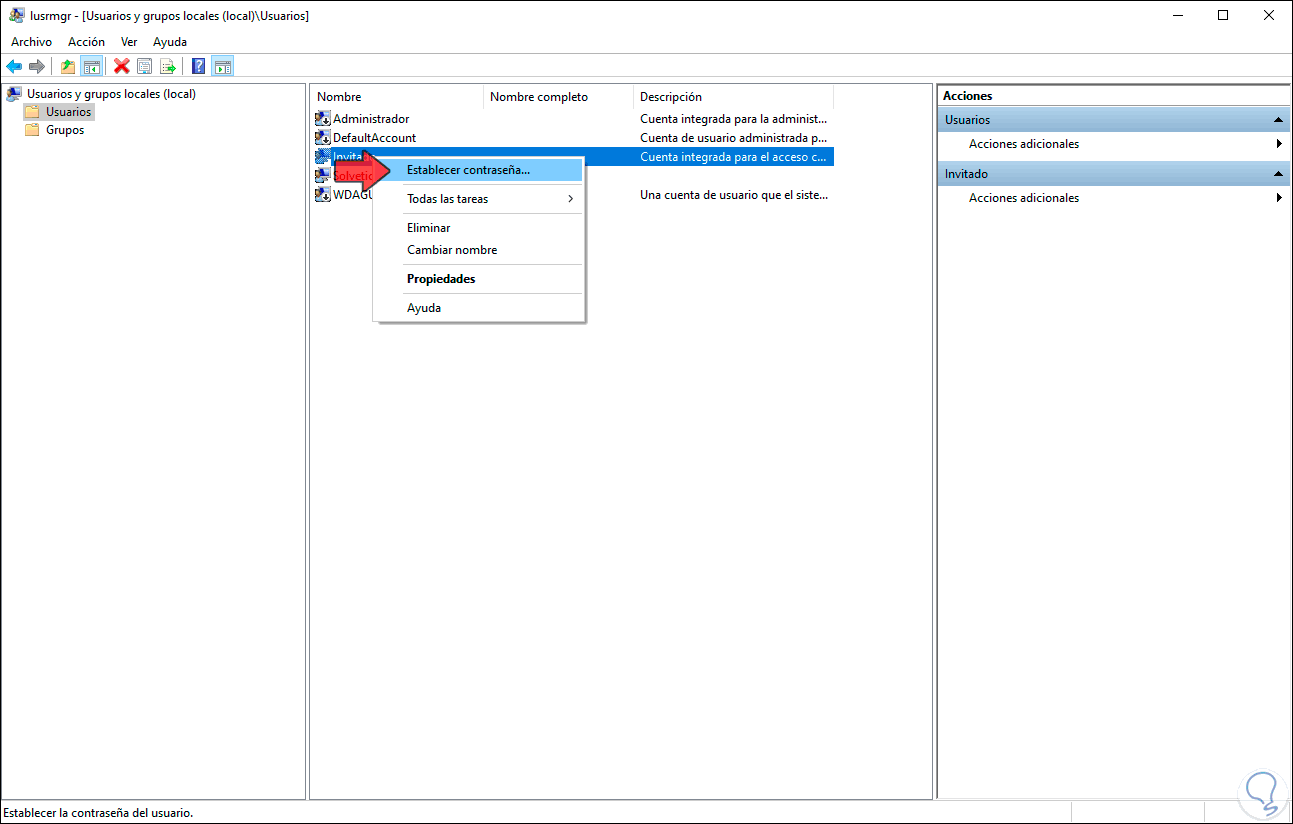Choose Eliminar in the context menu
The height and width of the screenshot is (824, 1293).
(x=478, y=228)
